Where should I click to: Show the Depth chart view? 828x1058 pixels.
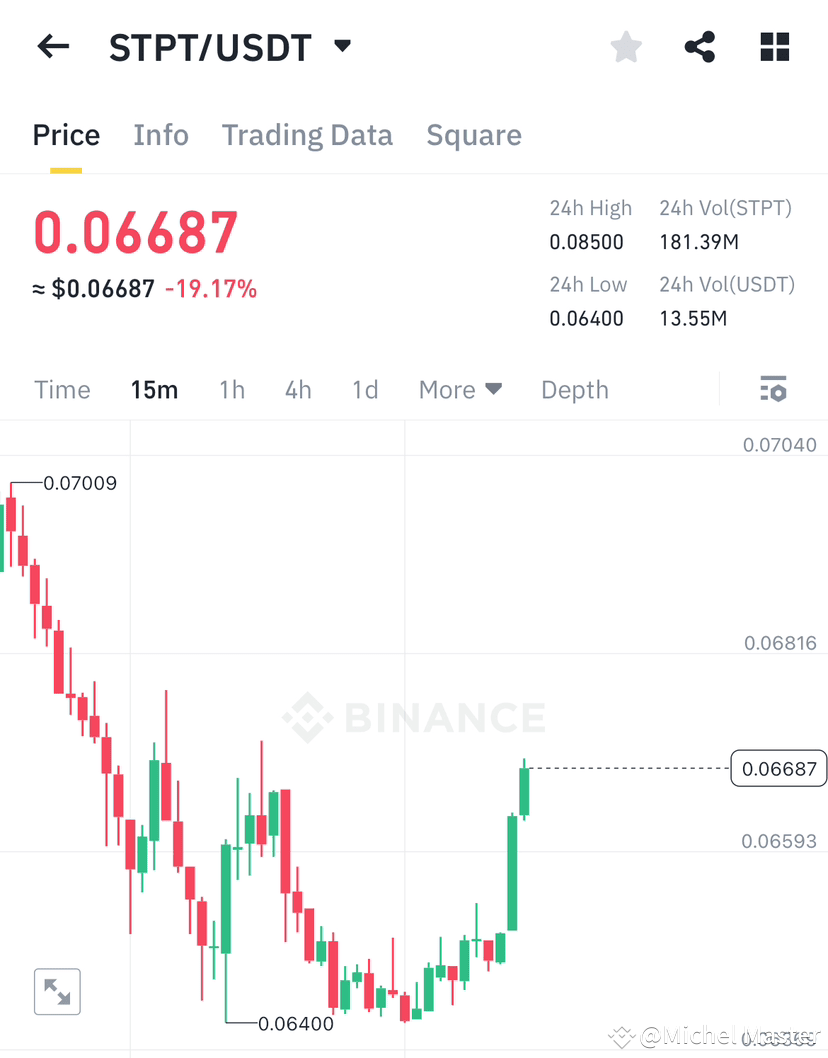[x=575, y=390]
